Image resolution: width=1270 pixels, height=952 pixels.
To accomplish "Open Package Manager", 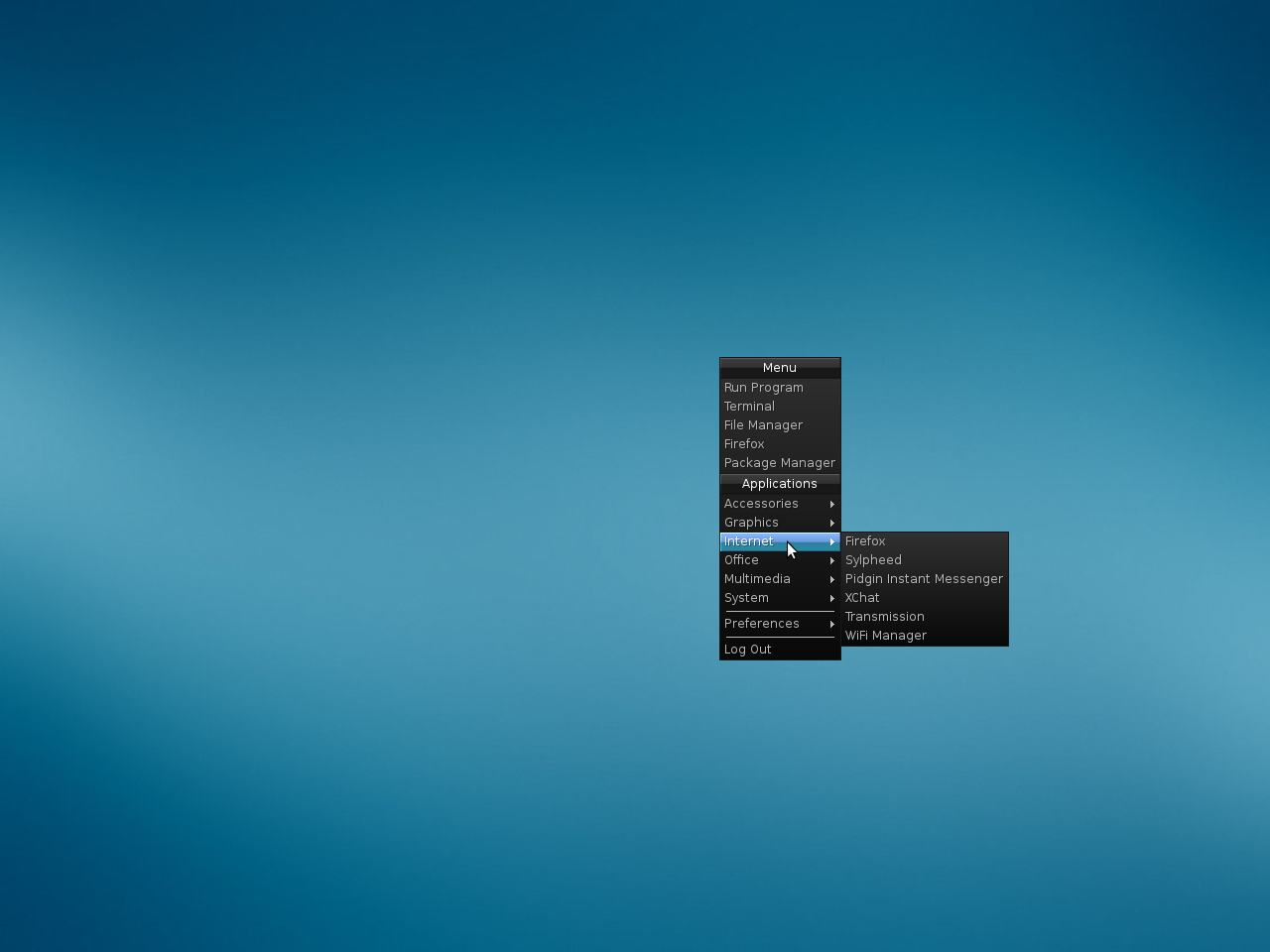I will coord(779,463).
